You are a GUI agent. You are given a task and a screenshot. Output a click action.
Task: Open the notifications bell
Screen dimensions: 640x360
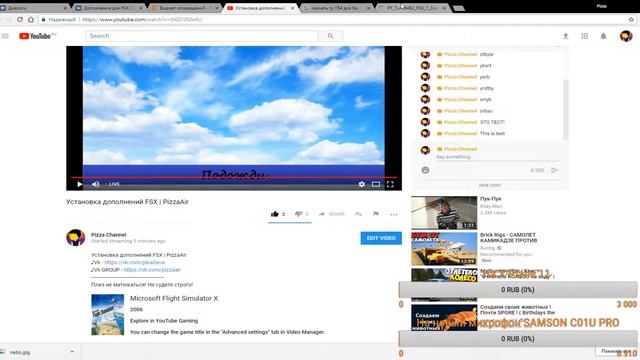(x=603, y=36)
